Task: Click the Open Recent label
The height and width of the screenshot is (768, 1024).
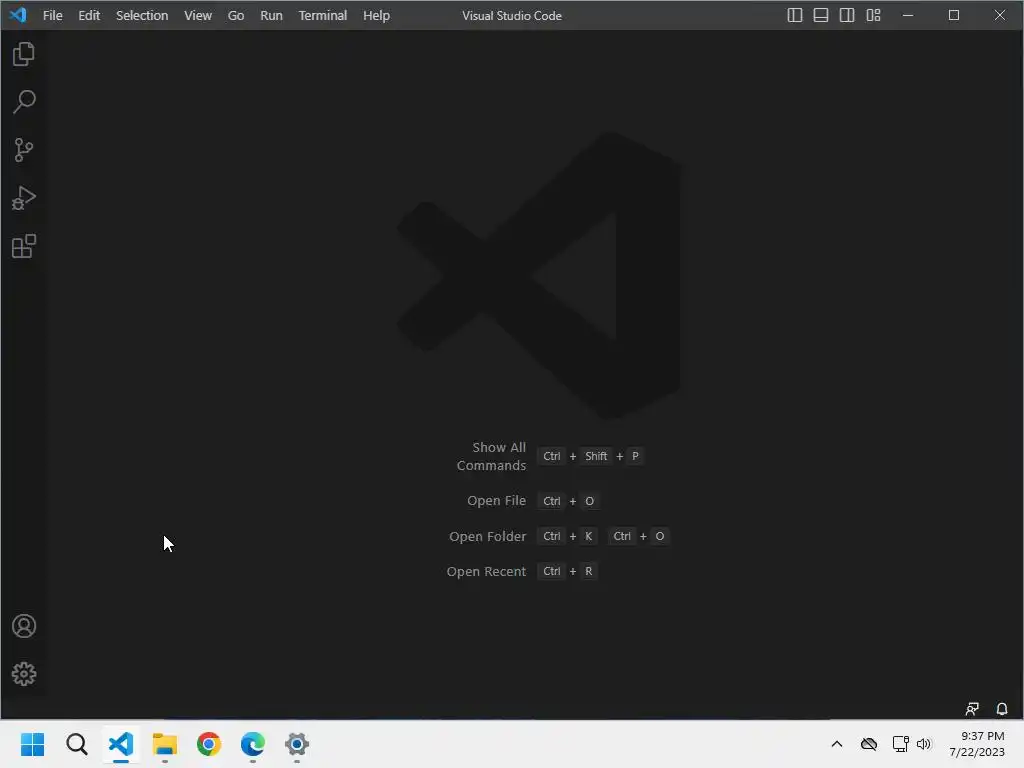Action: click(x=486, y=571)
